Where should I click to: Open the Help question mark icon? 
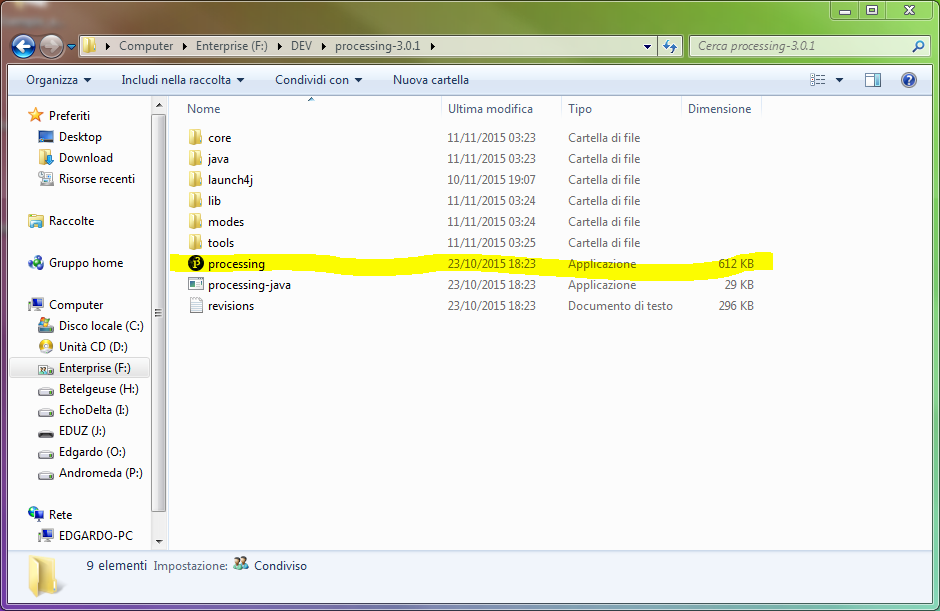click(909, 80)
